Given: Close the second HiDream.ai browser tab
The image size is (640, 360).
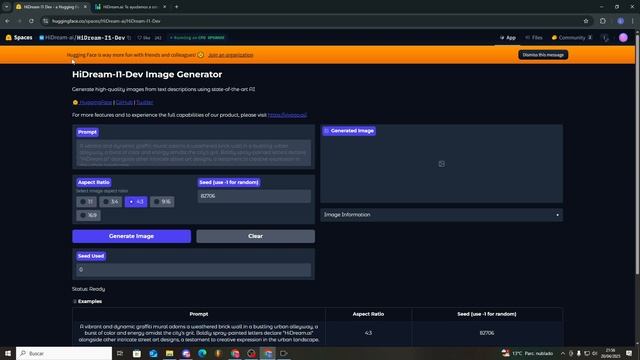Looking at the screenshot, I should tap(164, 7).
